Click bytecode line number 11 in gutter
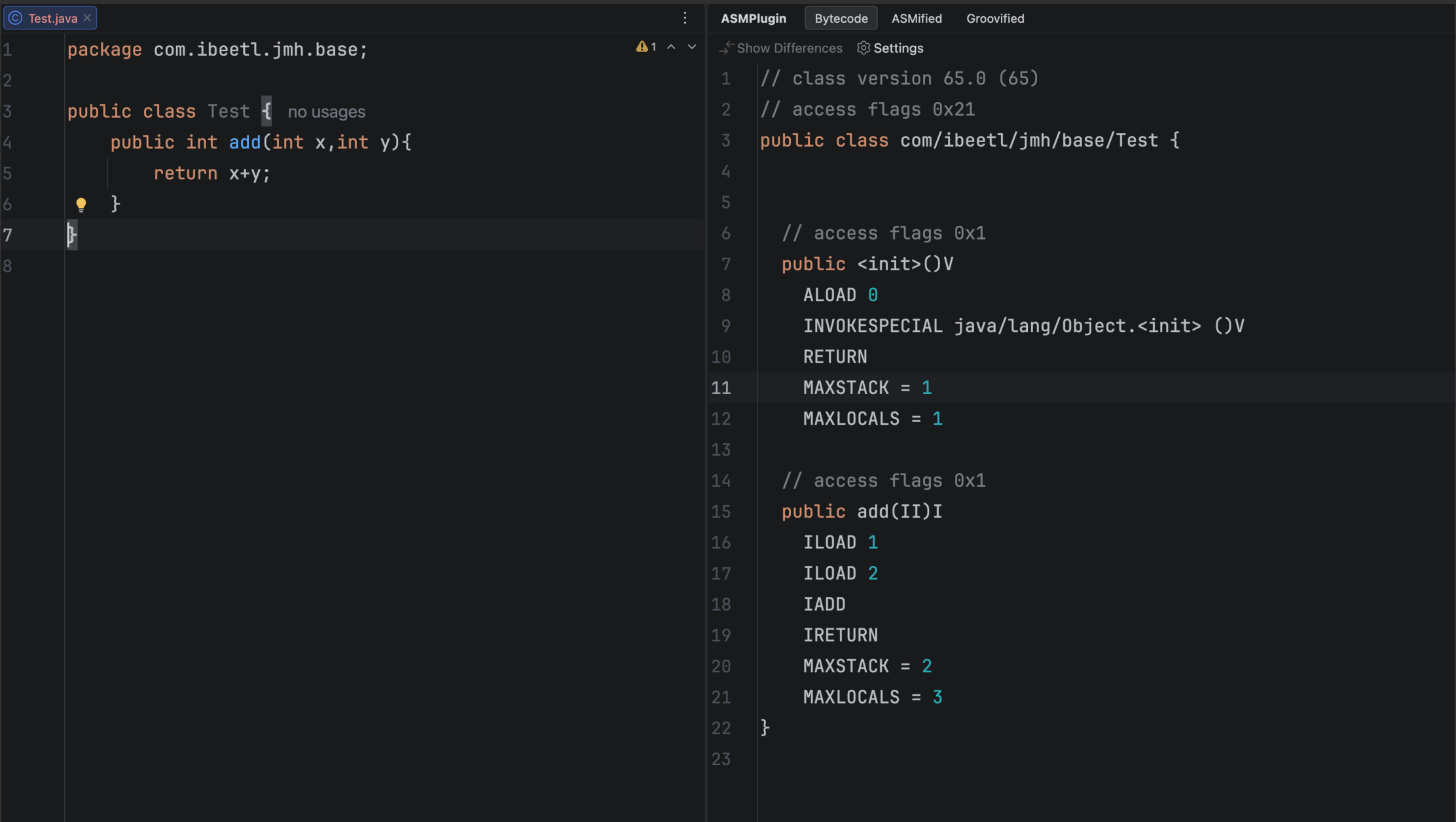 pyautogui.click(x=721, y=388)
